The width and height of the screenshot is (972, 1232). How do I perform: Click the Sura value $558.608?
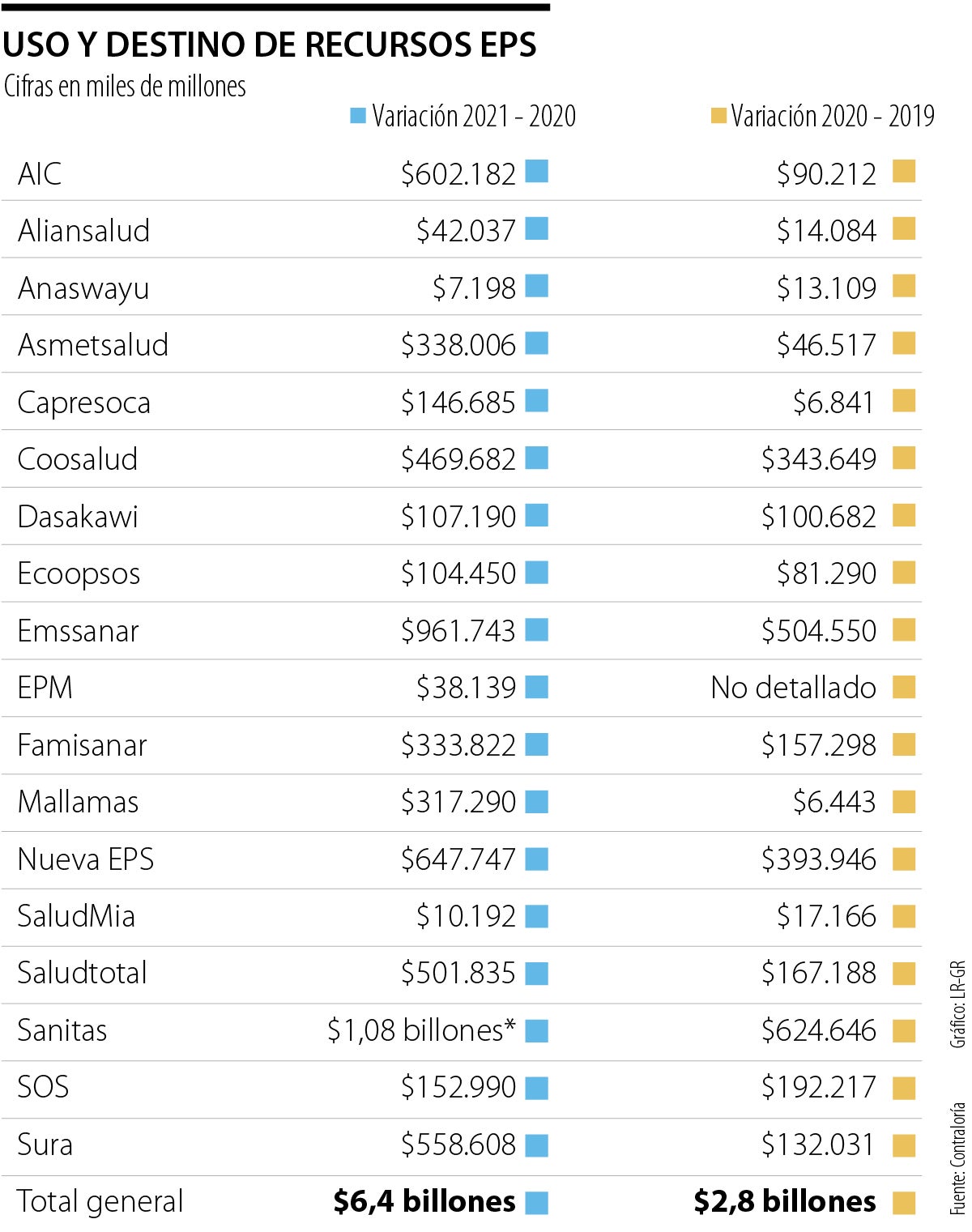(x=458, y=1145)
